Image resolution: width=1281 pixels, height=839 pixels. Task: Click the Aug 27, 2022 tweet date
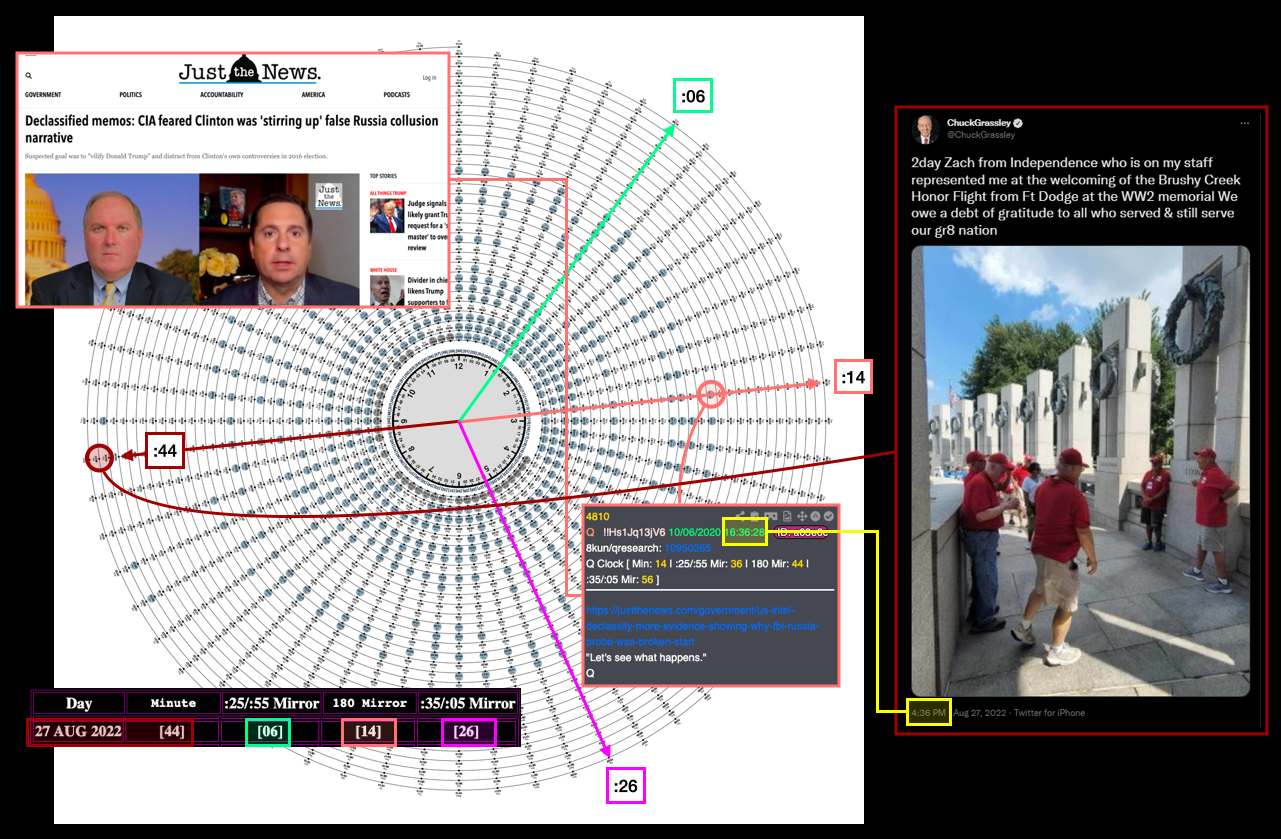(x=978, y=713)
